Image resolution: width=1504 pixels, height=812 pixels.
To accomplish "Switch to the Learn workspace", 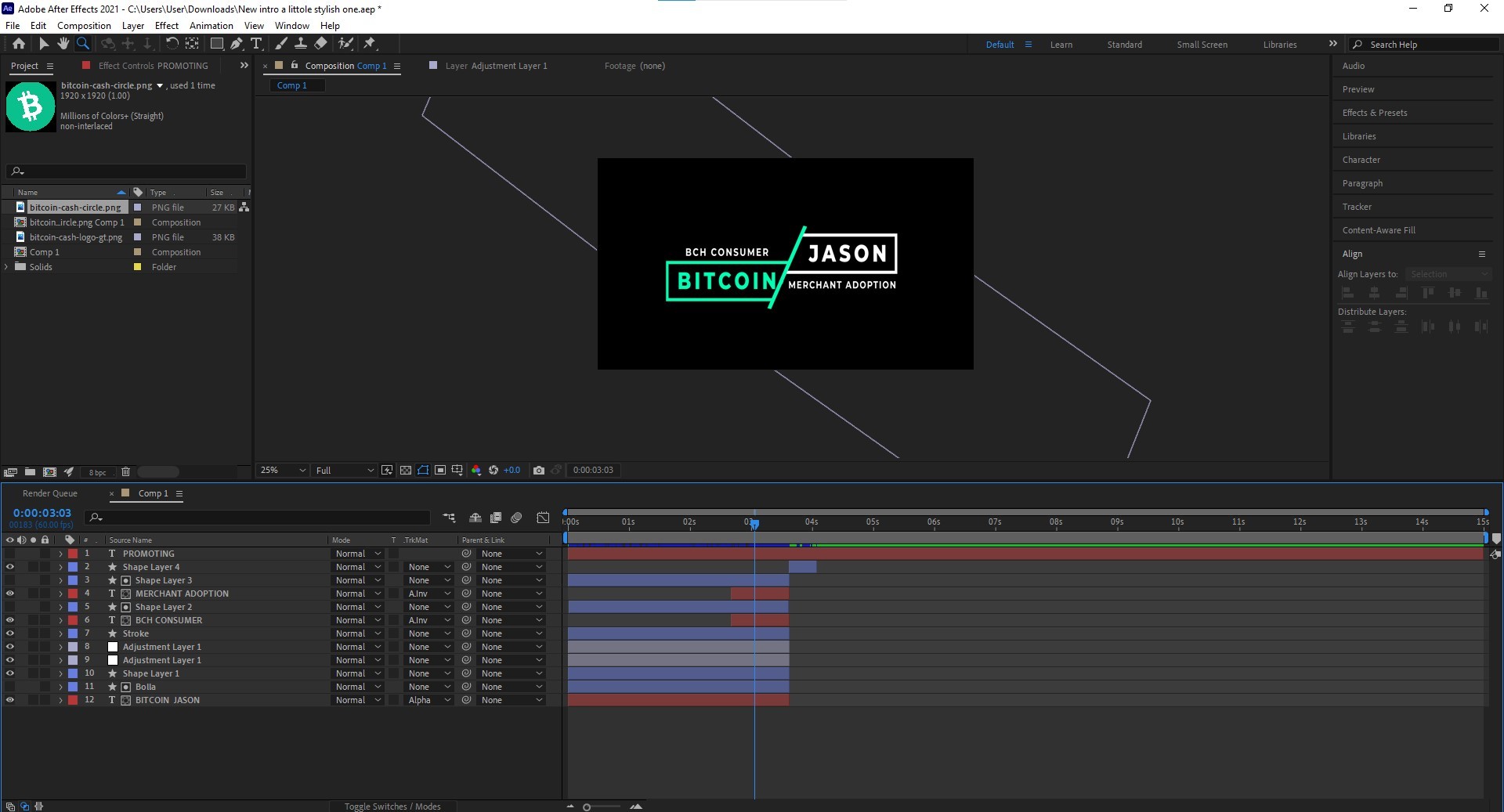I will tap(1061, 45).
